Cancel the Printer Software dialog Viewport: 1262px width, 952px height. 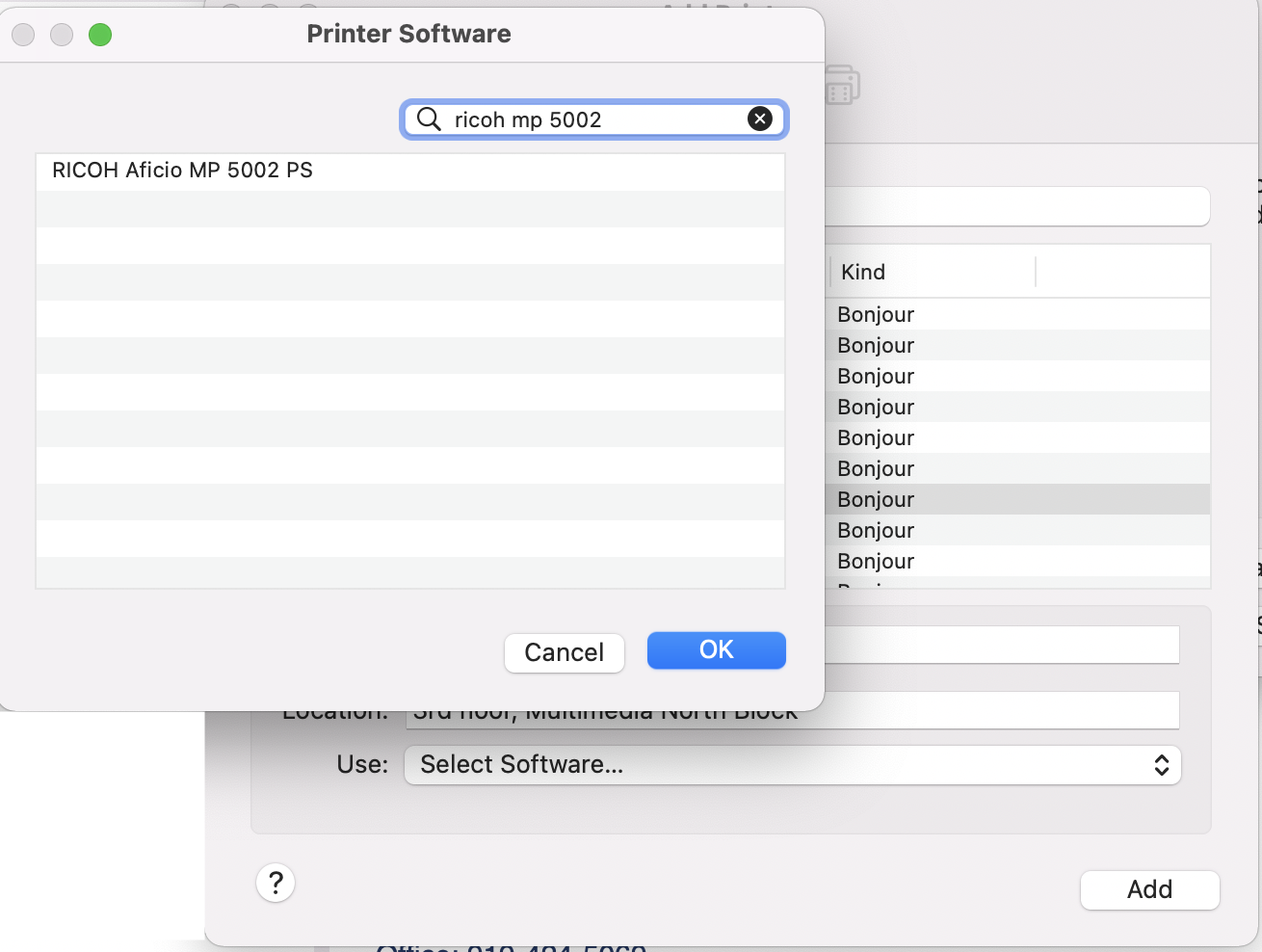(x=565, y=652)
